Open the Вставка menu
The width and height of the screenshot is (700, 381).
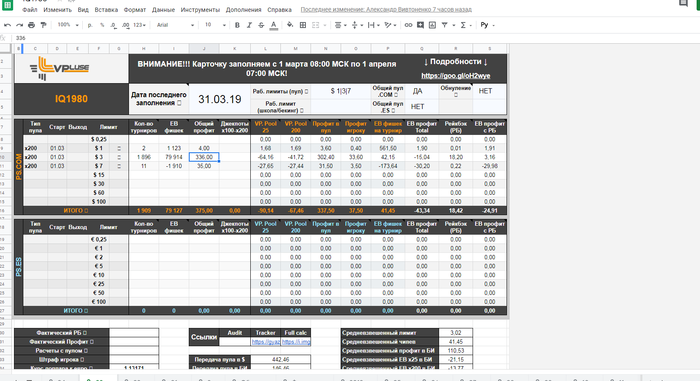(106, 9)
